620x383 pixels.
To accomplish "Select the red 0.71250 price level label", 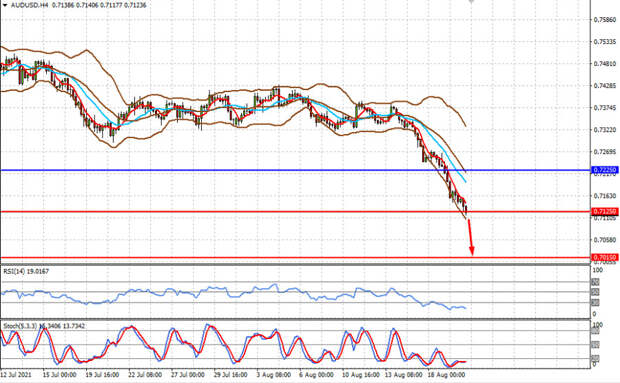I will (x=604, y=211).
